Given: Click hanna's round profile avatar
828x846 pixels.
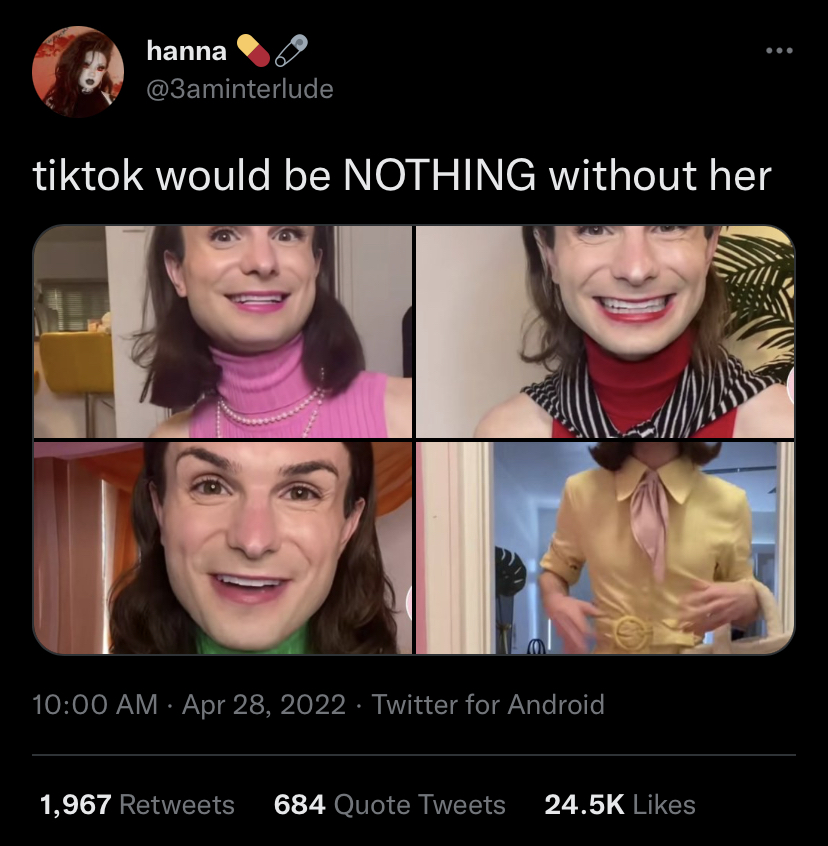Looking at the screenshot, I should tap(78, 71).
